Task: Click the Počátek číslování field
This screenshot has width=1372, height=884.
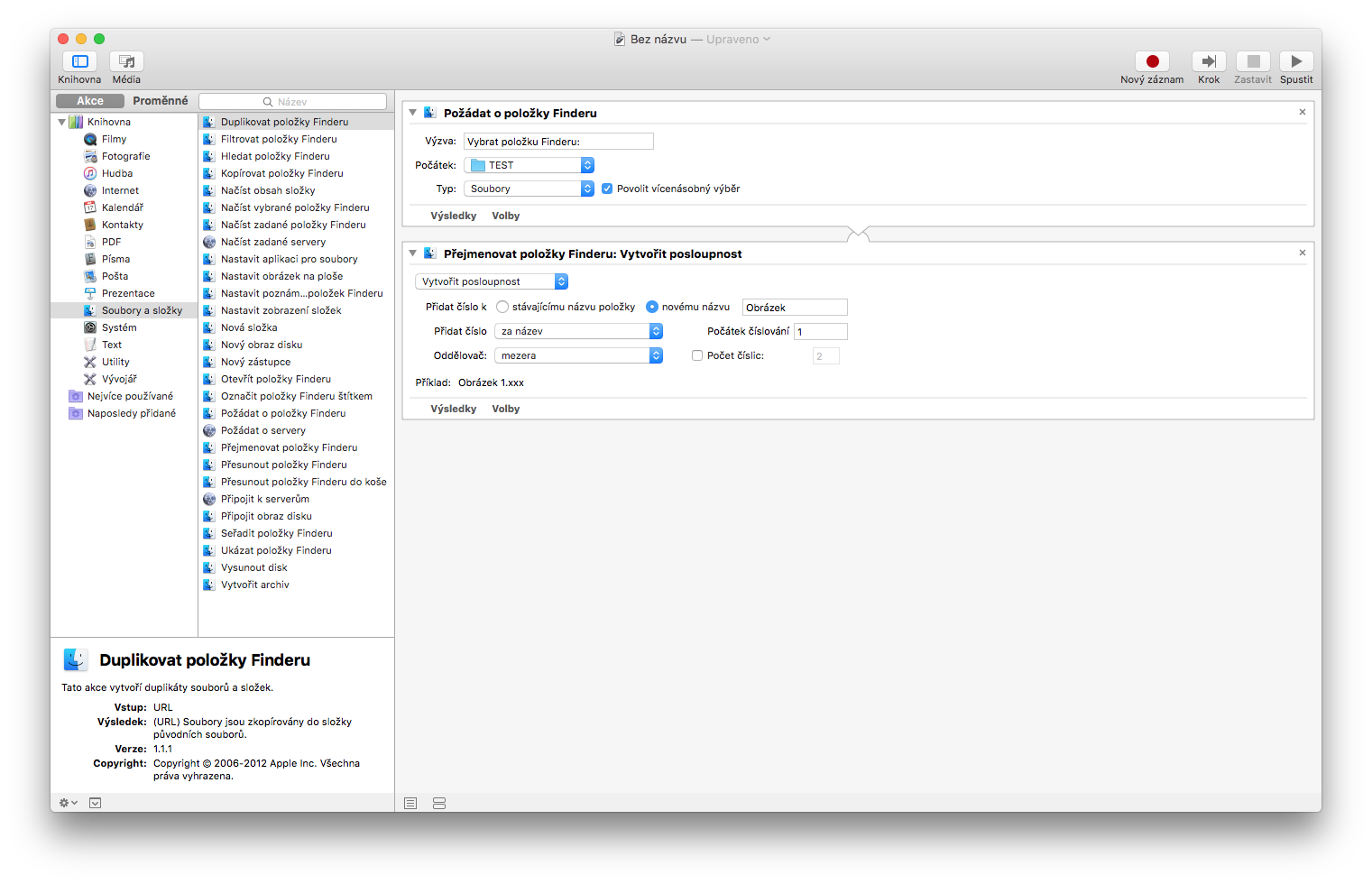Action: click(x=821, y=331)
